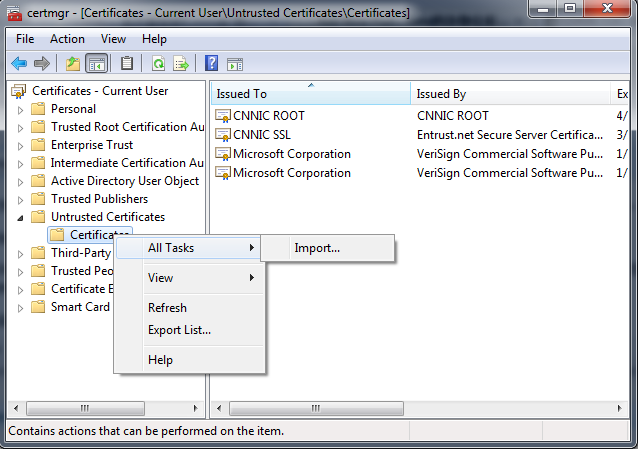This screenshot has width=638, height=449.
Task: Click the Refresh toolbar icon
Action: 158,64
